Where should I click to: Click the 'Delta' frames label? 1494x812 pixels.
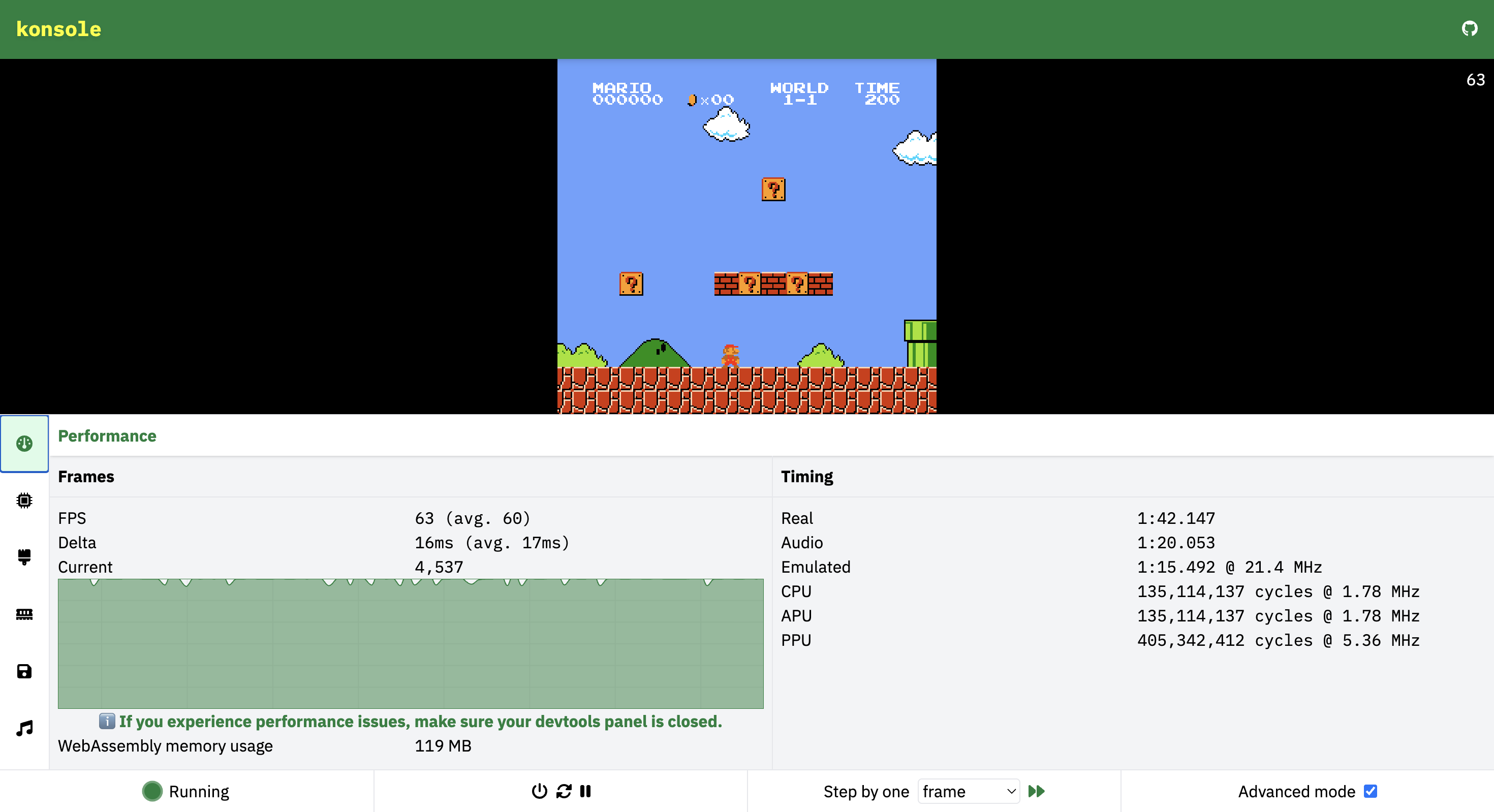[x=77, y=542]
